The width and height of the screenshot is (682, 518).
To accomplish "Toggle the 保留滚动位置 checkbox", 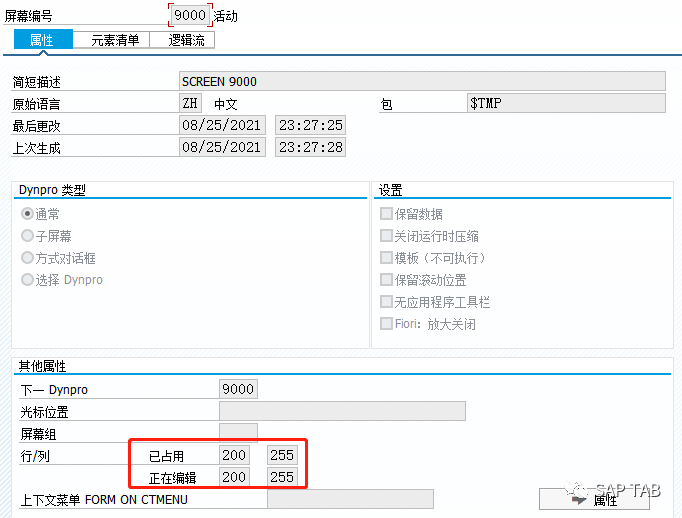I will coord(386,279).
